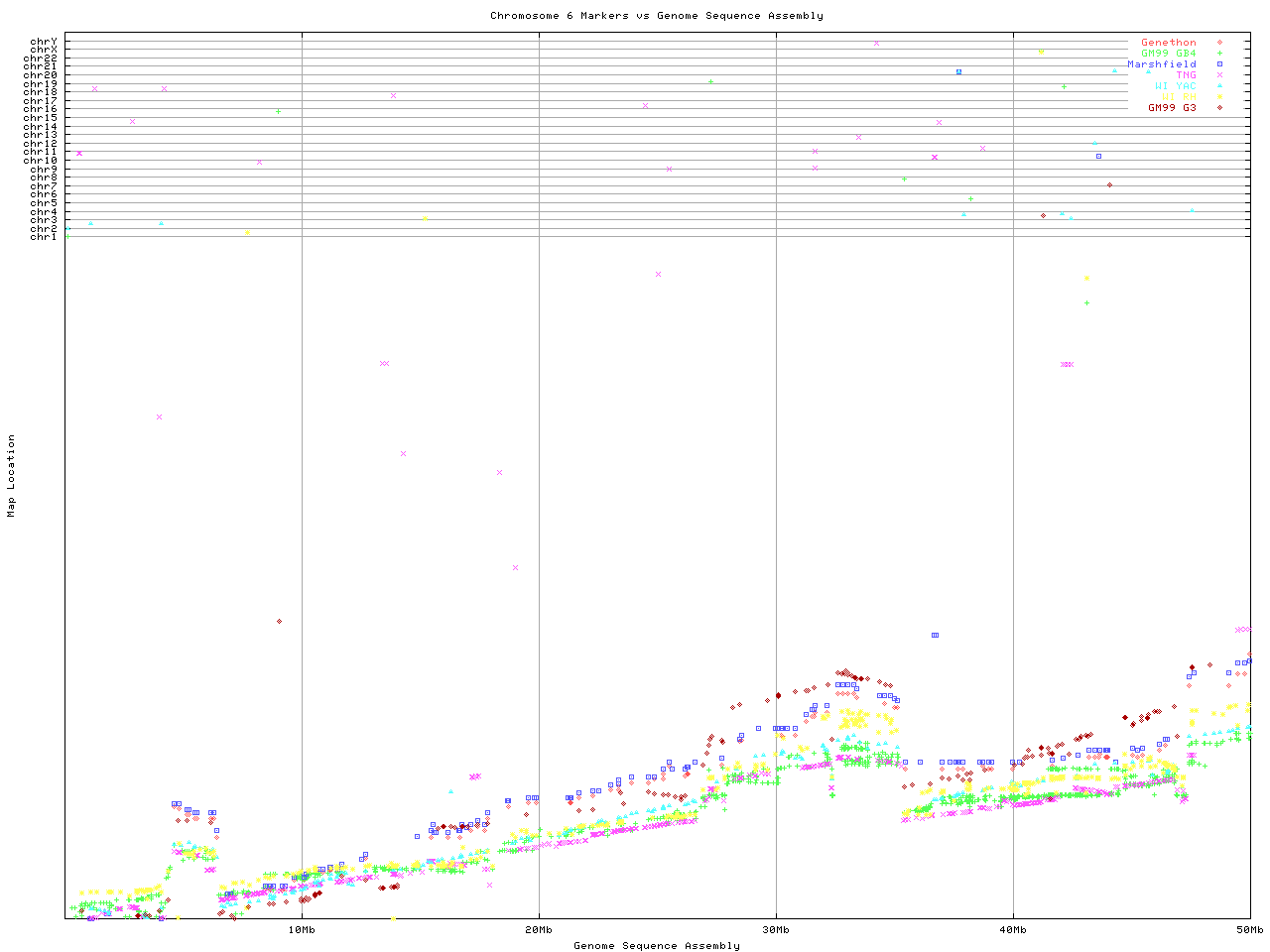Click the chr1 y-axis label
This screenshot has width=1270, height=952.
pyautogui.click(x=44, y=237)
